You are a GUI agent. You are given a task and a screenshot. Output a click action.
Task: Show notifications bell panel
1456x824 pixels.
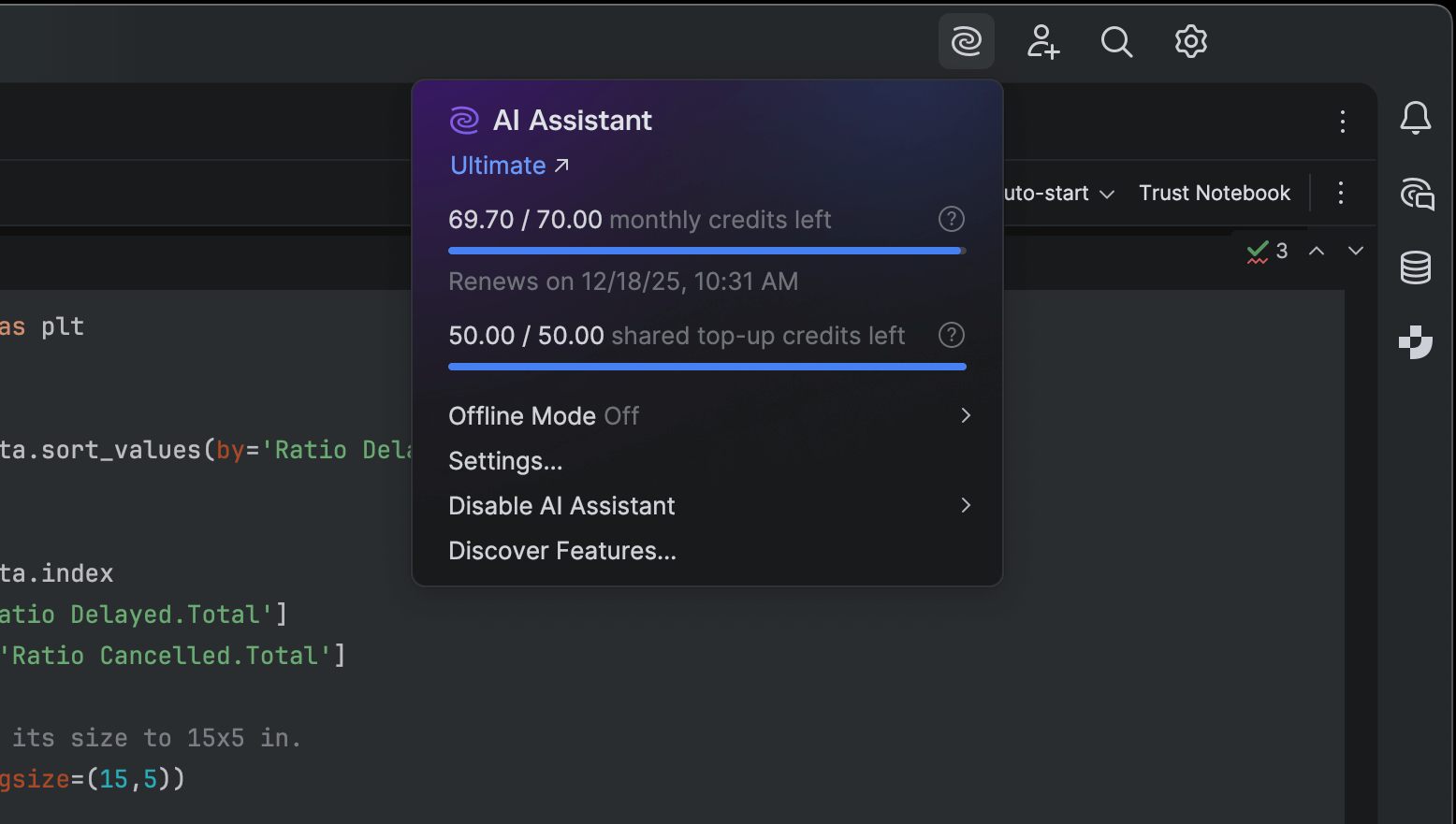point(1416,118)
